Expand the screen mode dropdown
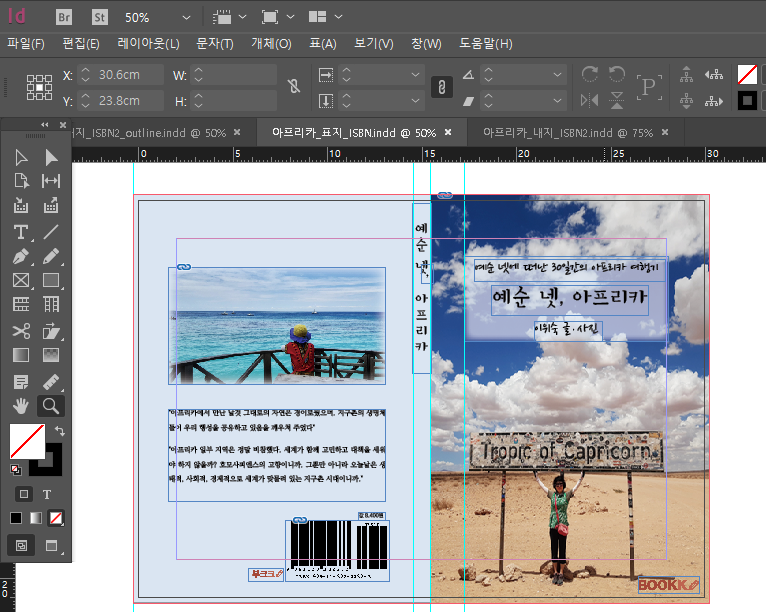This screenshot has height=612, width=766. tap(289, 18)
